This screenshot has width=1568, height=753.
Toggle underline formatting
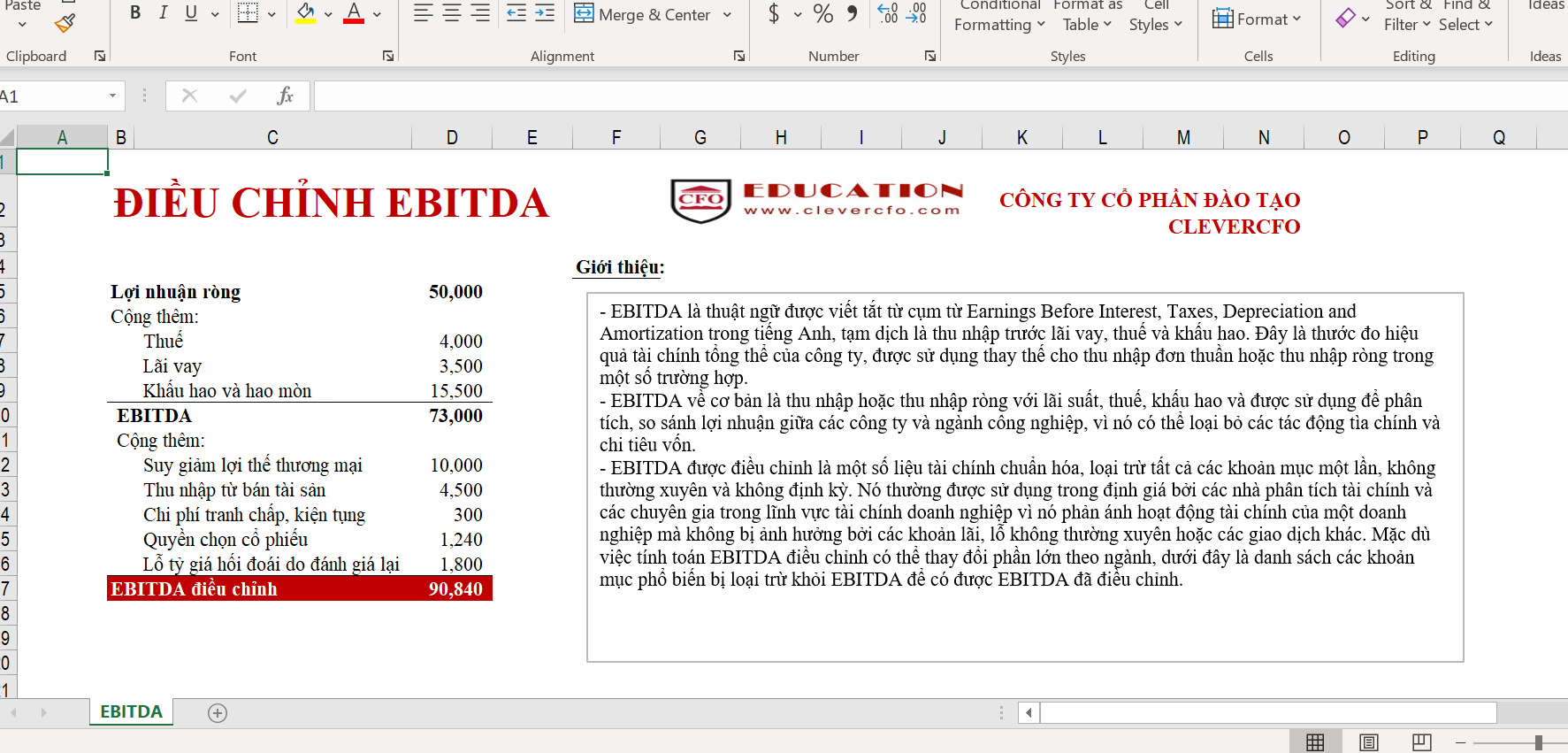tap(191, 14)
